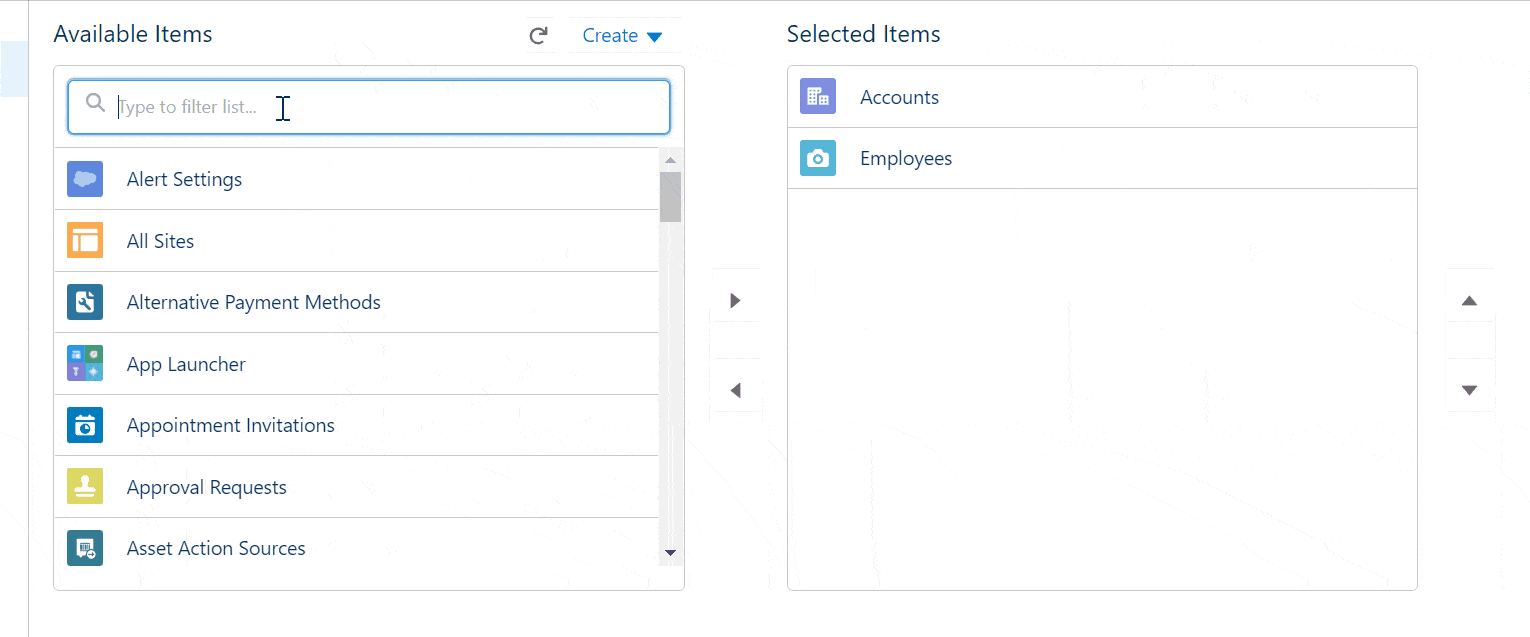Screen dimensions: 1530x637
Task: Click the magnifying glass search icon
Action: 94,102
